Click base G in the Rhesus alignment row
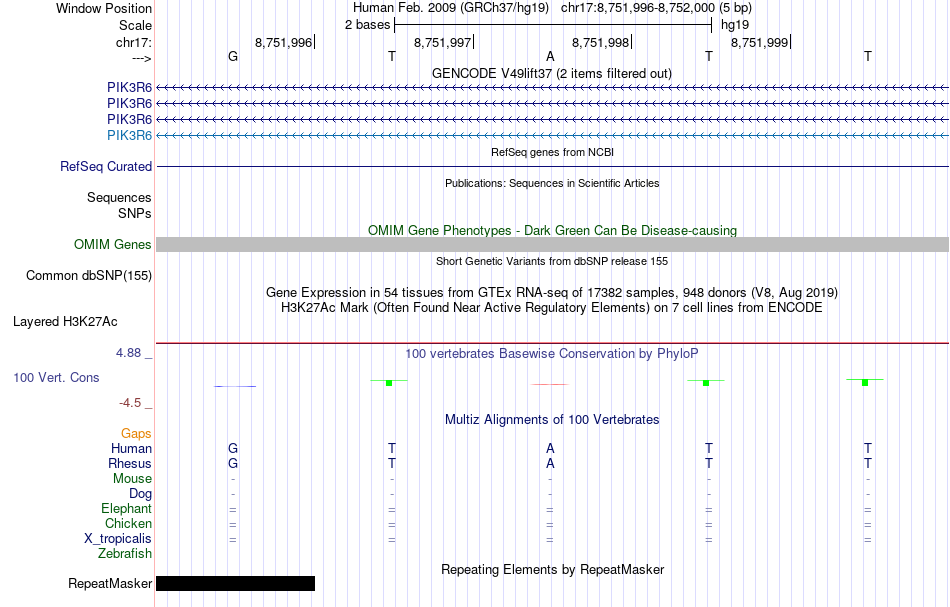 233,463
